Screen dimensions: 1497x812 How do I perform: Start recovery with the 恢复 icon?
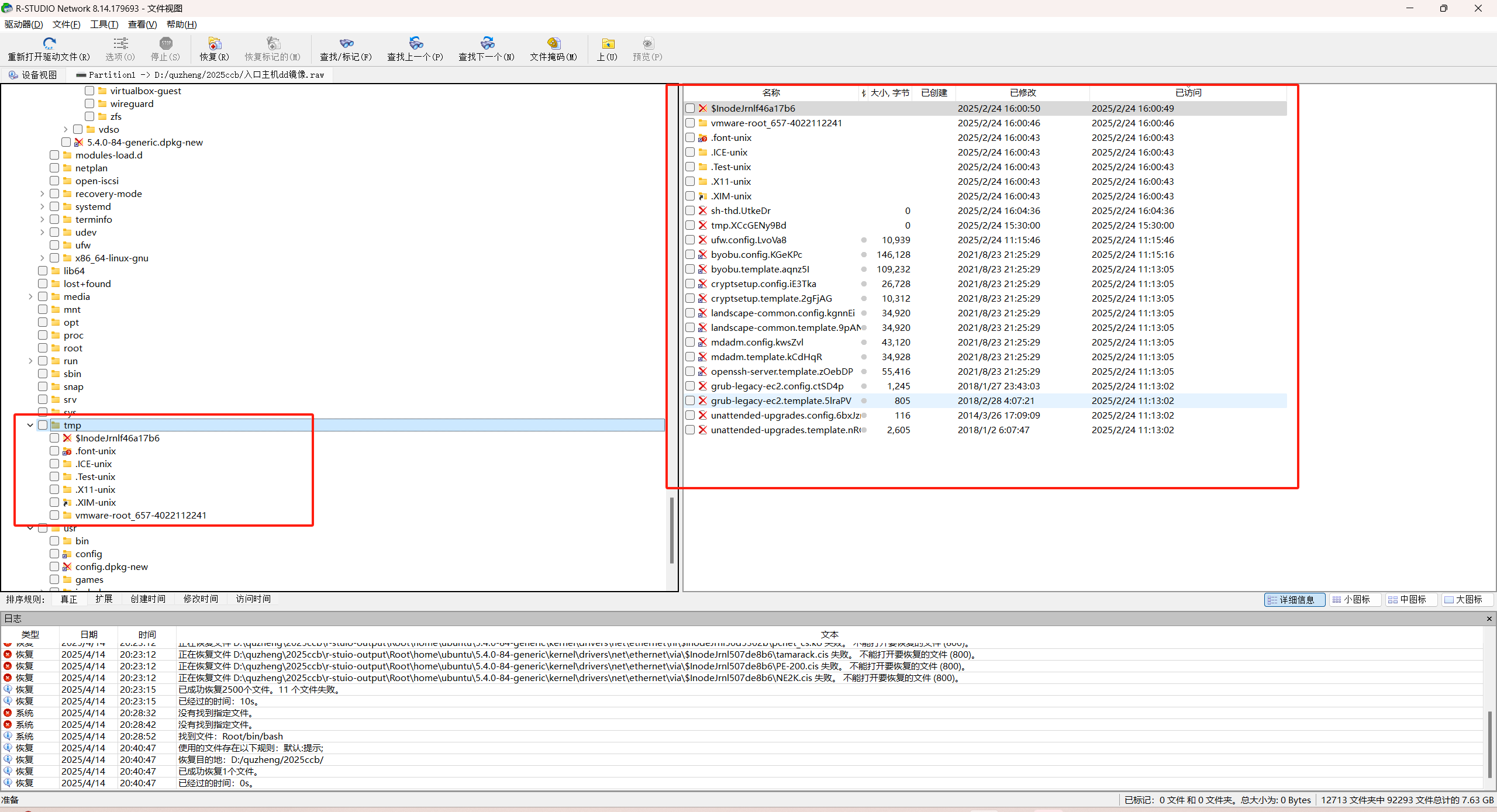(214, 44)
